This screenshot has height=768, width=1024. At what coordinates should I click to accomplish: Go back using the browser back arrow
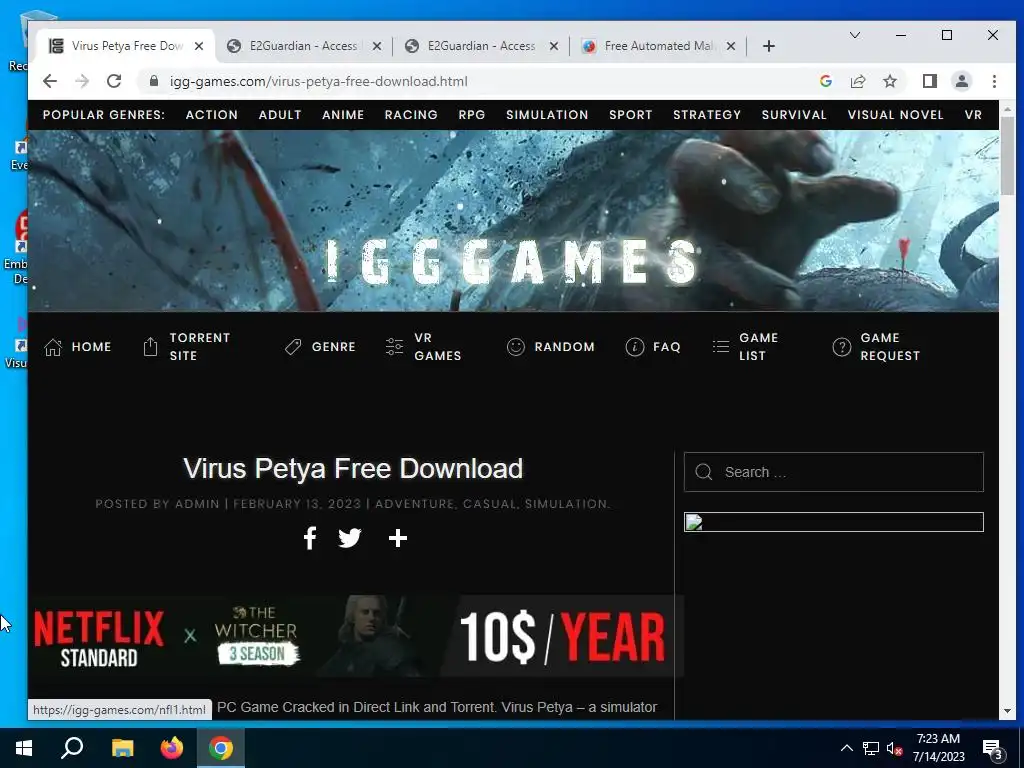[x=50, y=81]
